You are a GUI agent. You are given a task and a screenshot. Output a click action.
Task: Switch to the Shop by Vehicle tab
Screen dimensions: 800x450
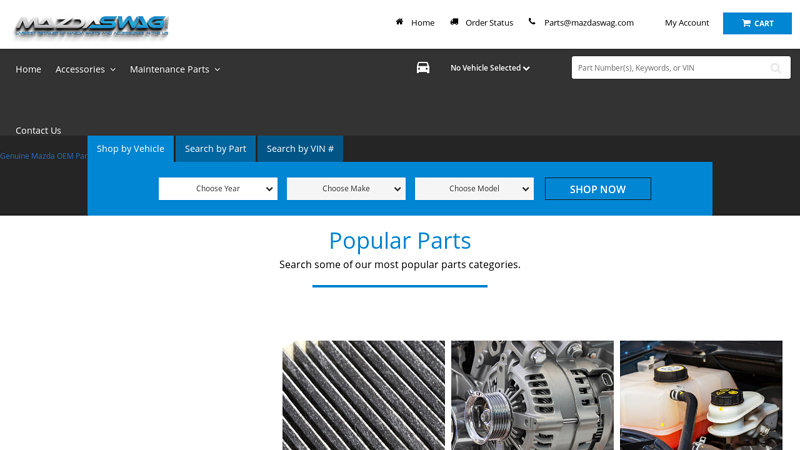click(131, 148)
